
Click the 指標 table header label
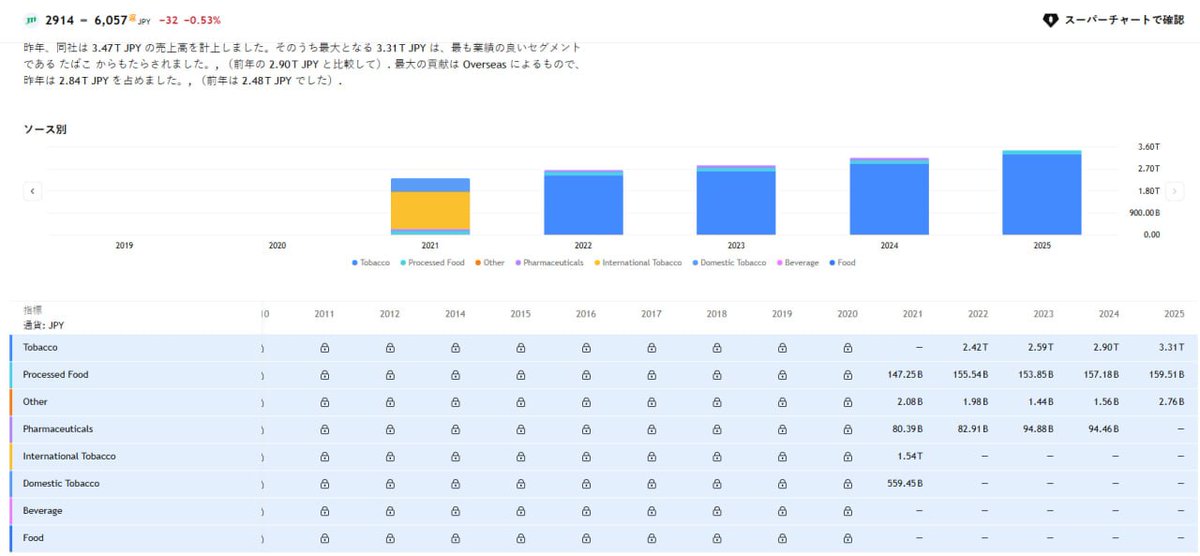33,311
